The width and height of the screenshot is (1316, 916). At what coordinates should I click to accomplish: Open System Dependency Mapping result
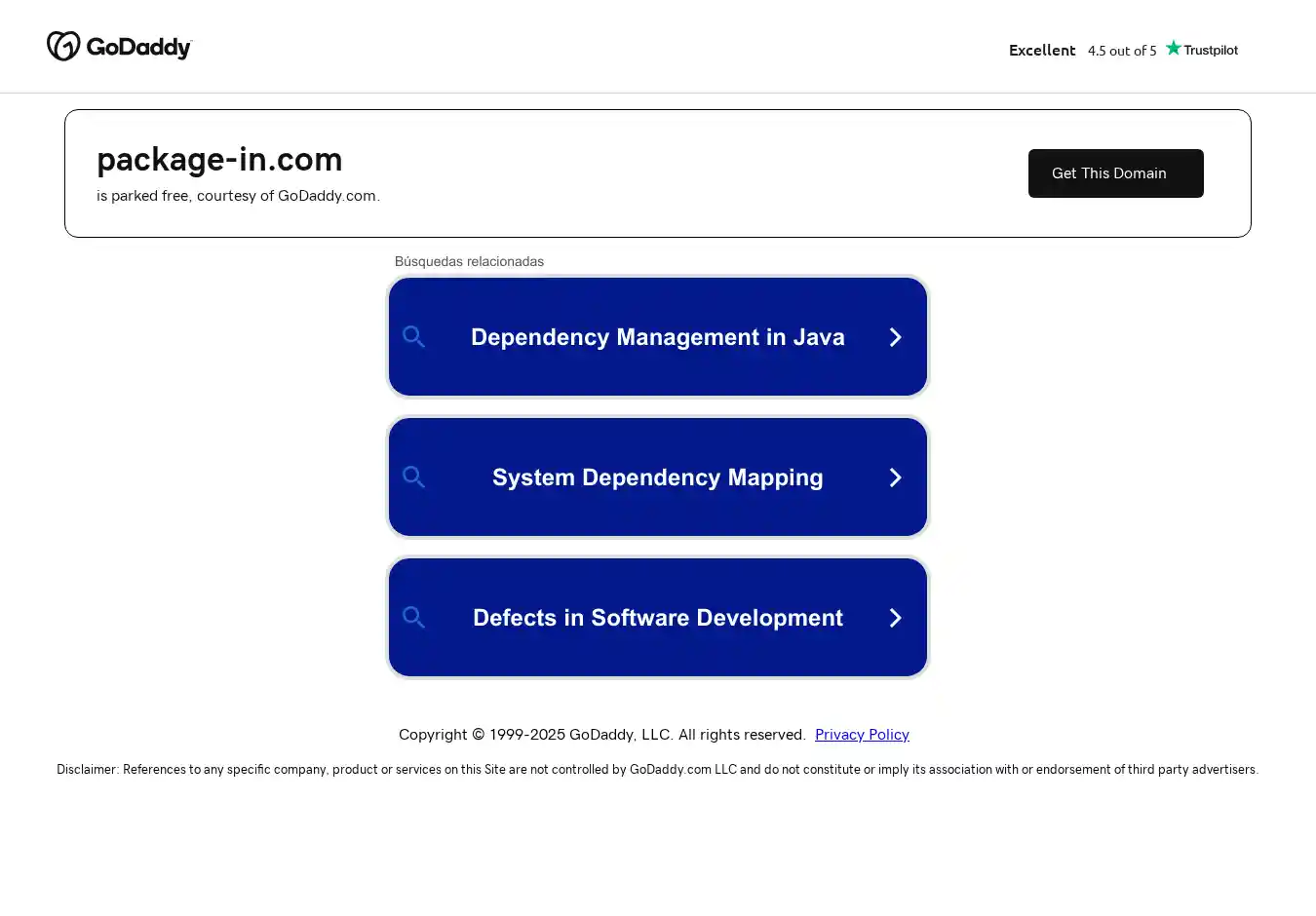657,477
